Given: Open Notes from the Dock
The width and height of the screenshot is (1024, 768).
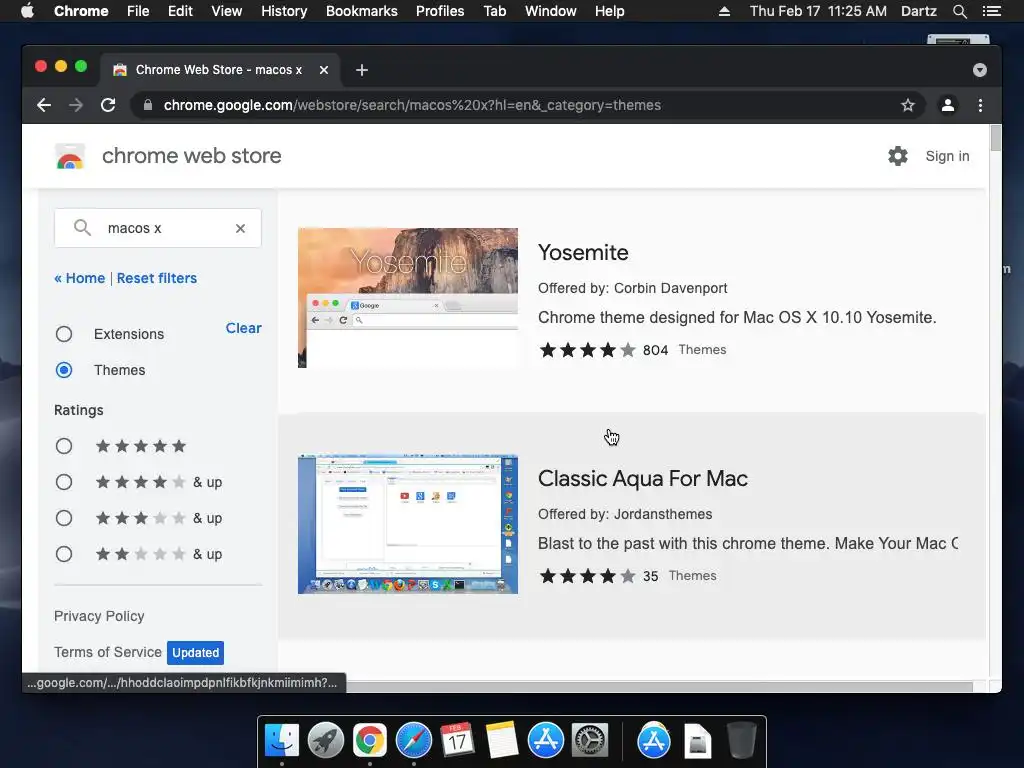Looking at the screenshot, I should point(502,741).
